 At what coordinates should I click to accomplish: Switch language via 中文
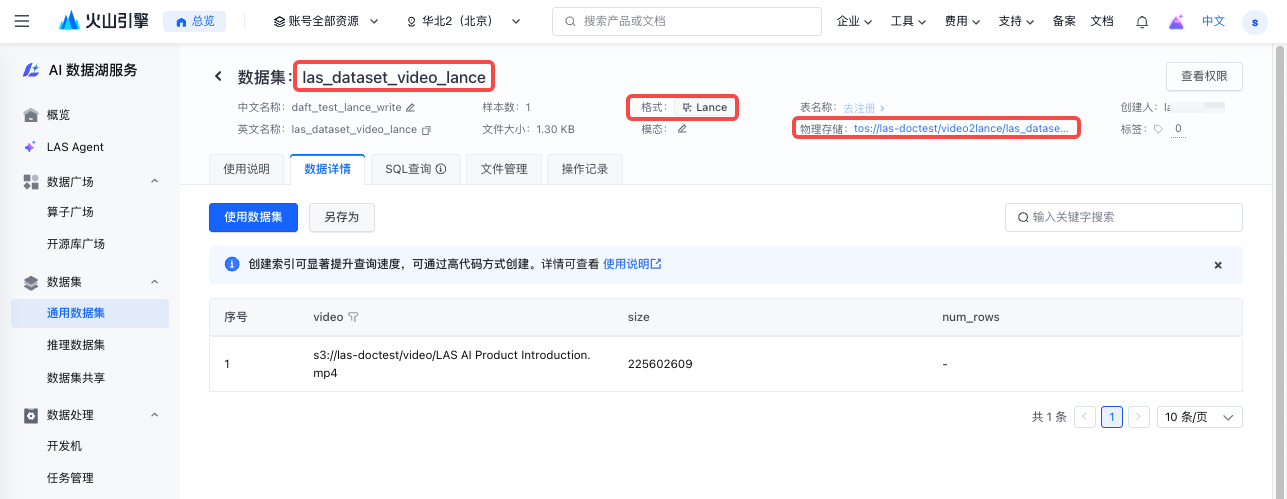tap(1213, 21)
